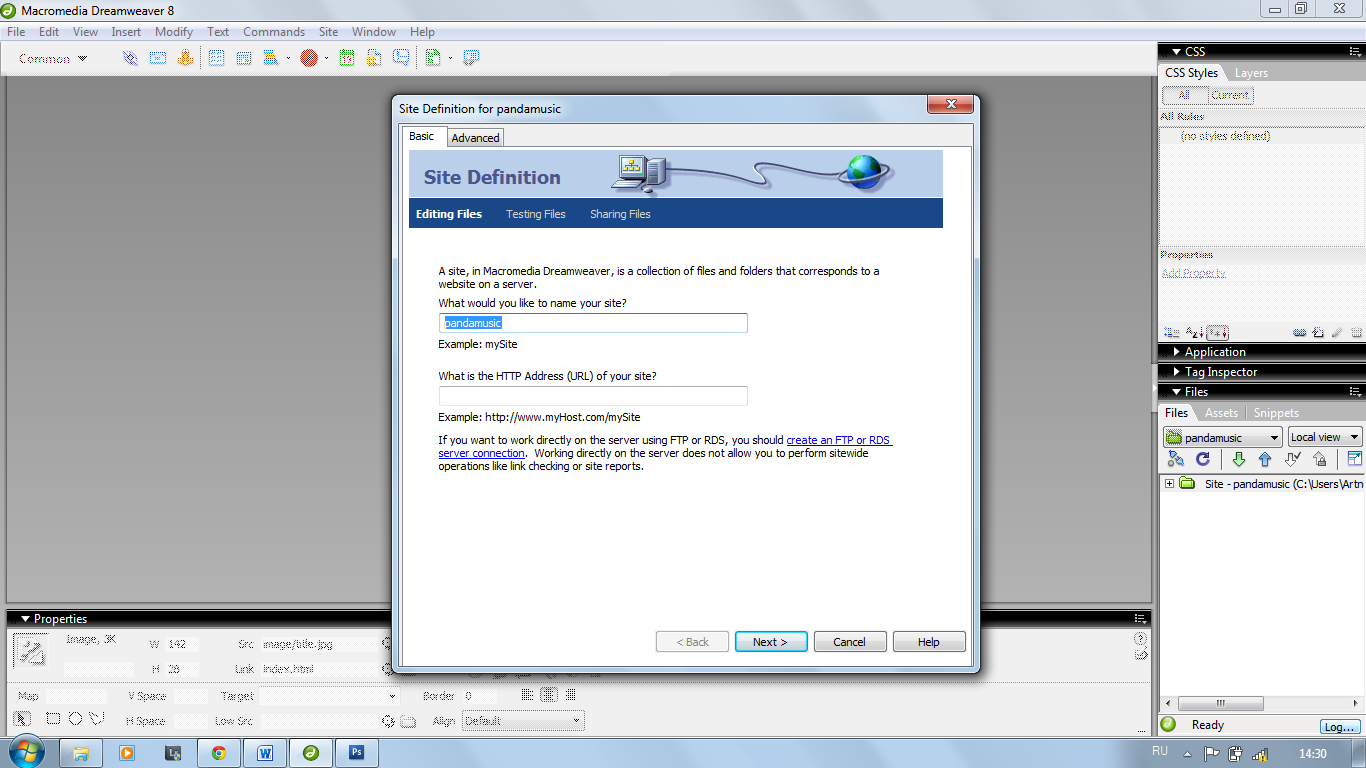Toggle the All view button in CSS Styles
Viewport: 1366px width, 768px height.
click(1185, 95)
